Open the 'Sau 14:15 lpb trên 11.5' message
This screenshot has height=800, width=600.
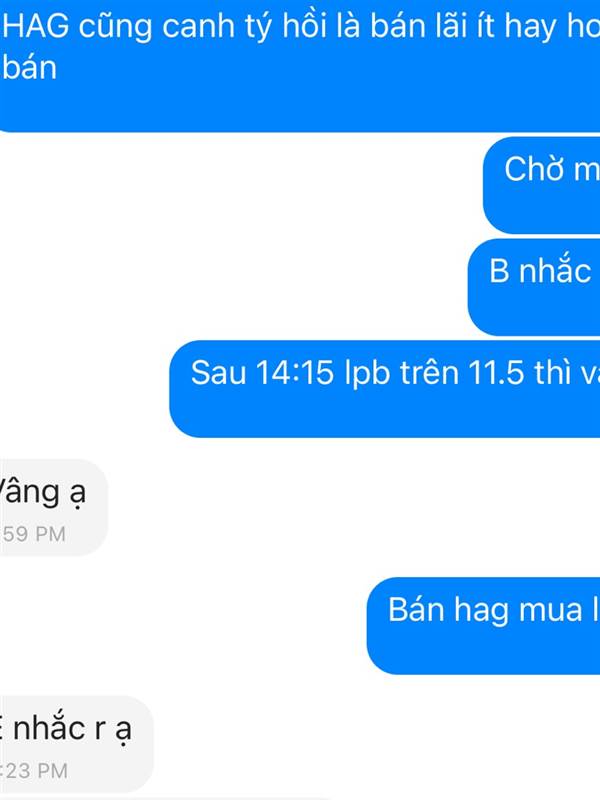(x=385, y=389)
